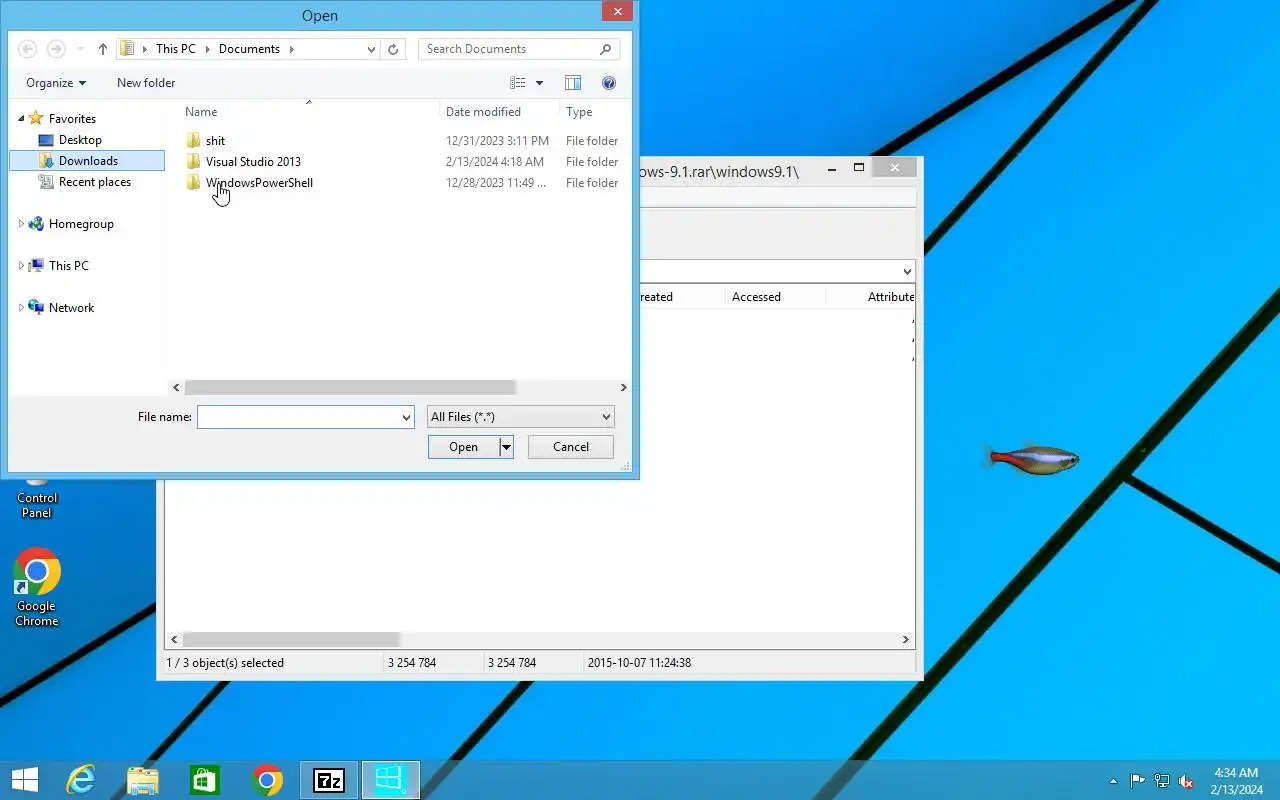1280x800 pixels.
Task: Go forward in the Open dialog
Action: [57, 49]
